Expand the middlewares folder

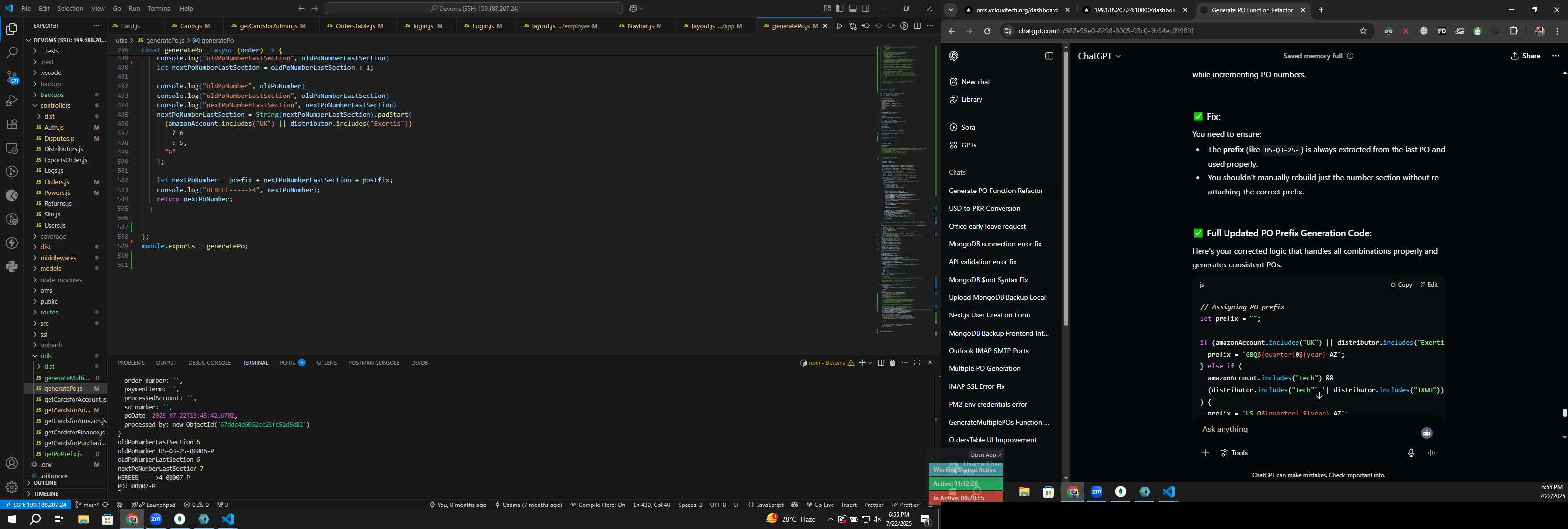(x=58, y=258)
